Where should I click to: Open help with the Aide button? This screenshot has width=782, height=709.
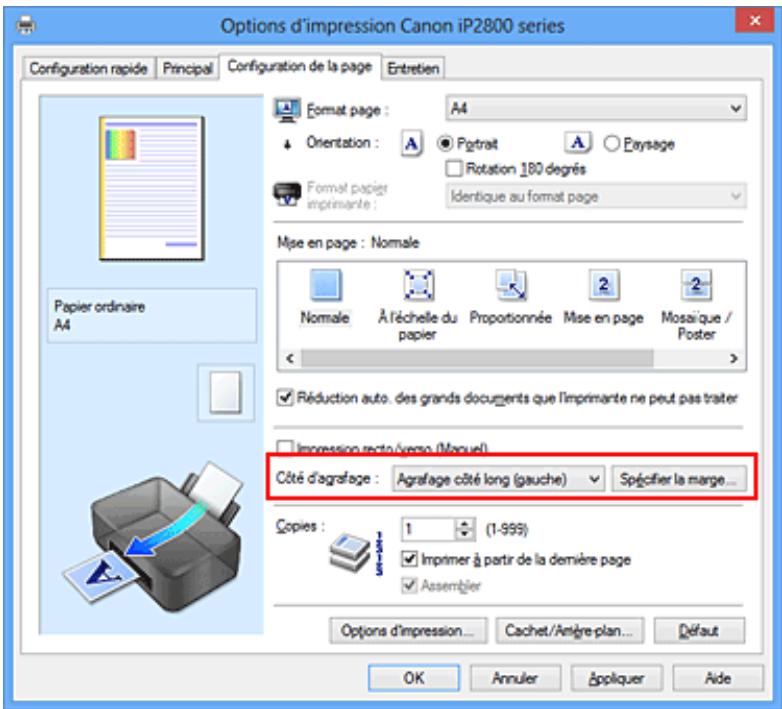[x=718, y=678]
